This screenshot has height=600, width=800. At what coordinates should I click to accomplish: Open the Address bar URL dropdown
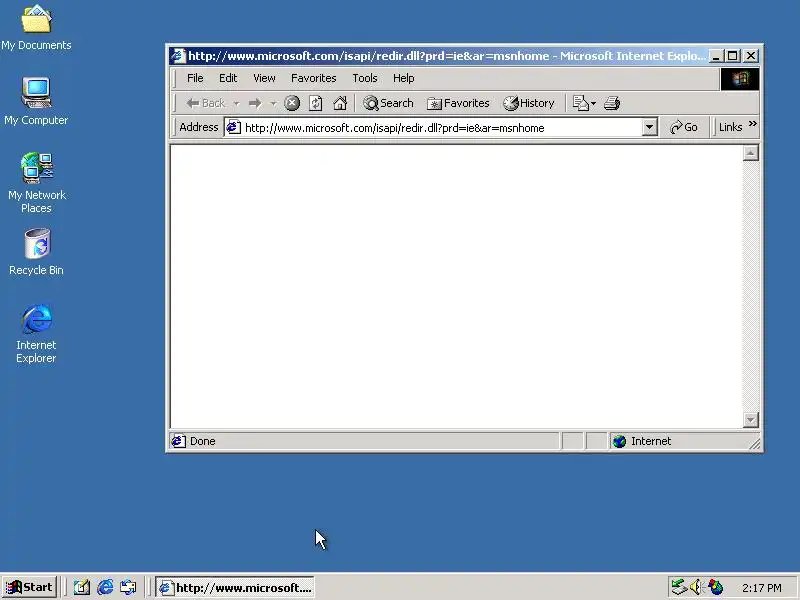click(649, 127)
